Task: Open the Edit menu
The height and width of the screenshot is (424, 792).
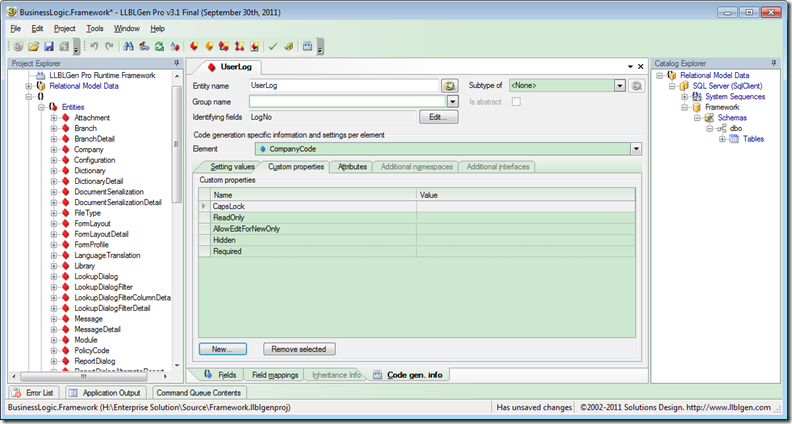Action: pyautogui.click(x=37, y=29)
